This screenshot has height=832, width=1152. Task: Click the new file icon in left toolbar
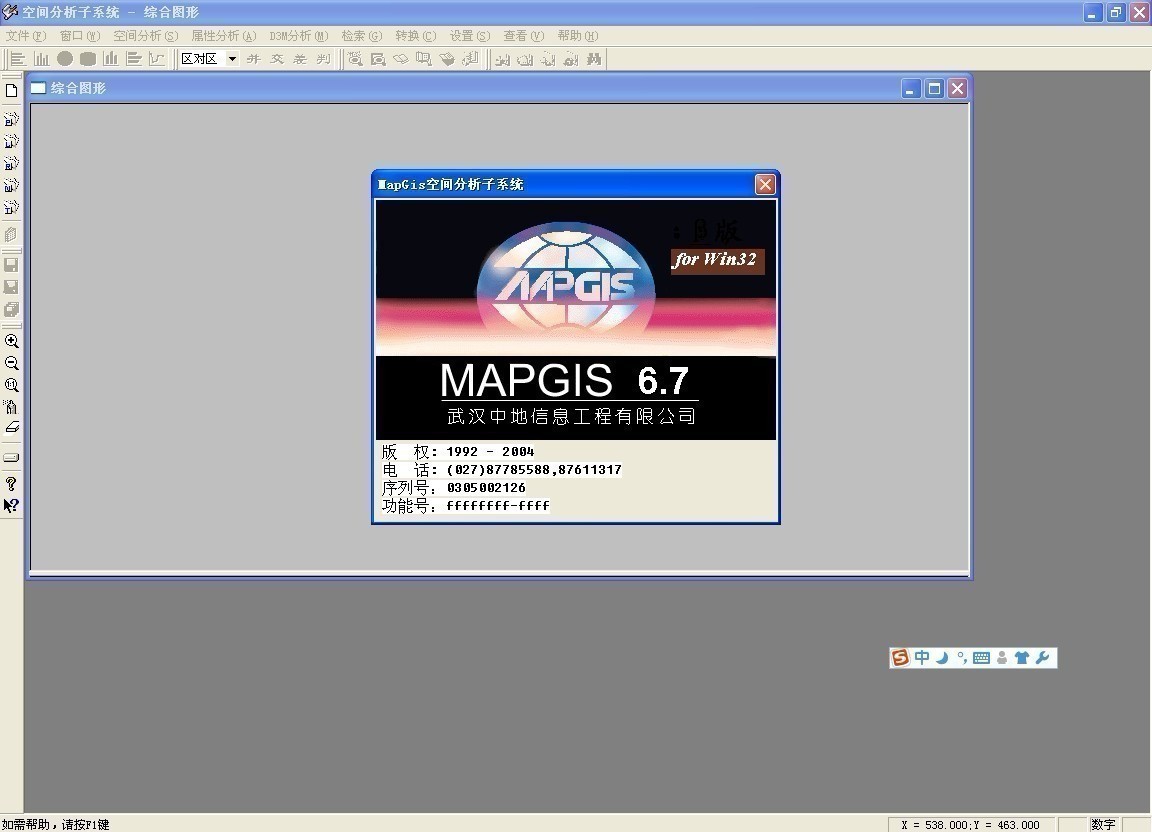pyautogui.click(x=11, y=91)
